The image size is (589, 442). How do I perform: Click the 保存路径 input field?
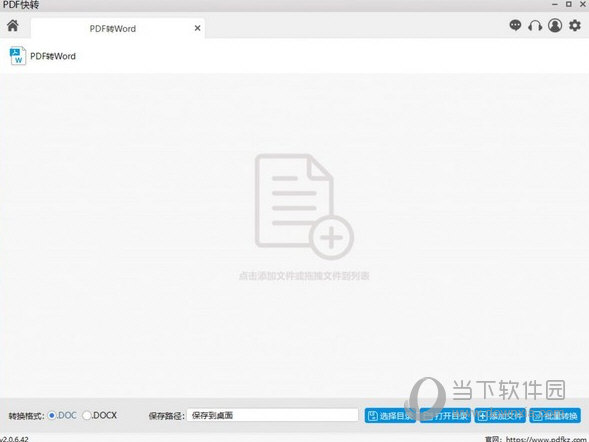pyautogui.click(x=273, y=415)
